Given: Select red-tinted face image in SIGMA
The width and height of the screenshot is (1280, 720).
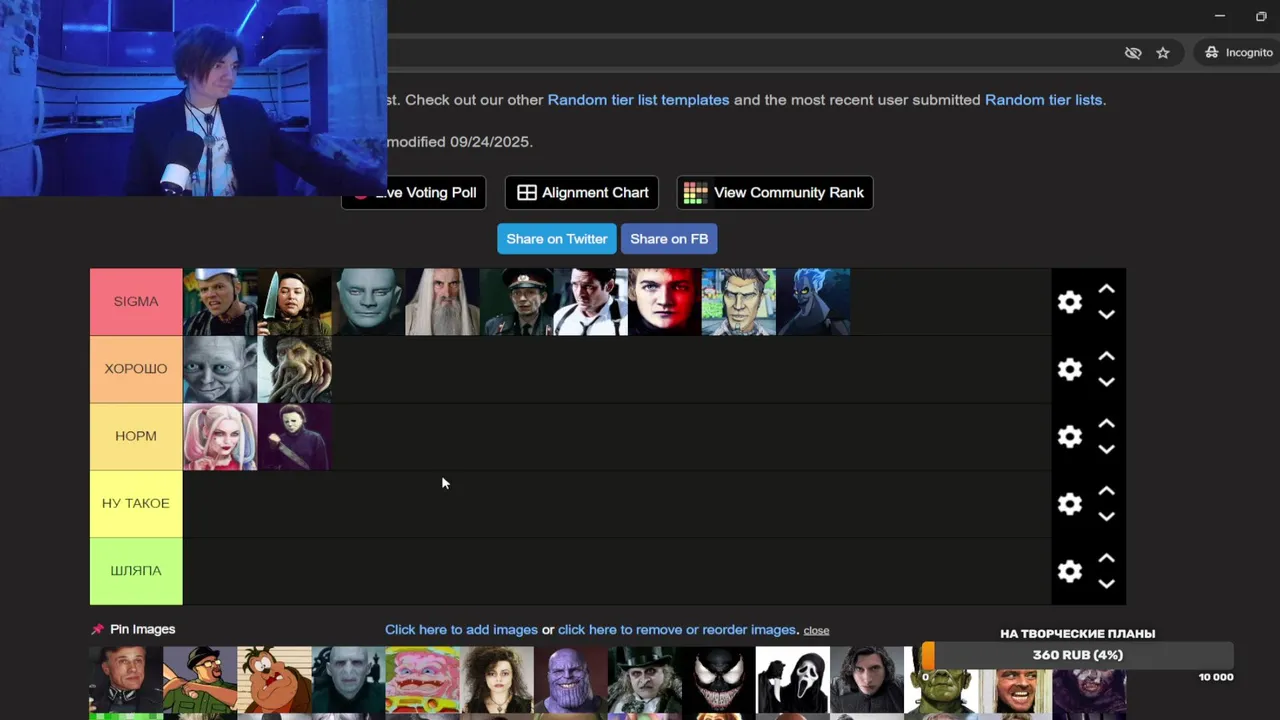Looking at the screenshot, I should click(664, 302).
